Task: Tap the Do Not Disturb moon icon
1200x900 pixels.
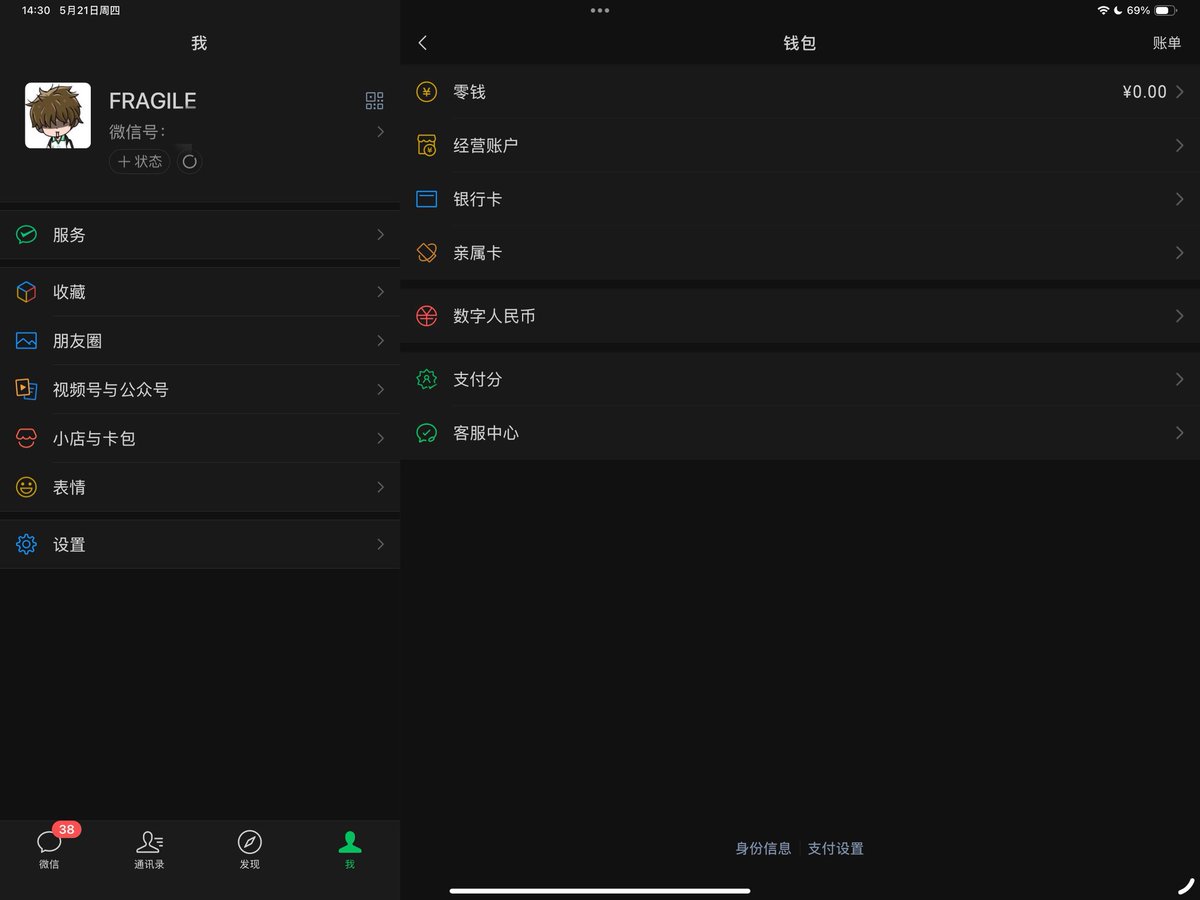Action: (1117, 10)
